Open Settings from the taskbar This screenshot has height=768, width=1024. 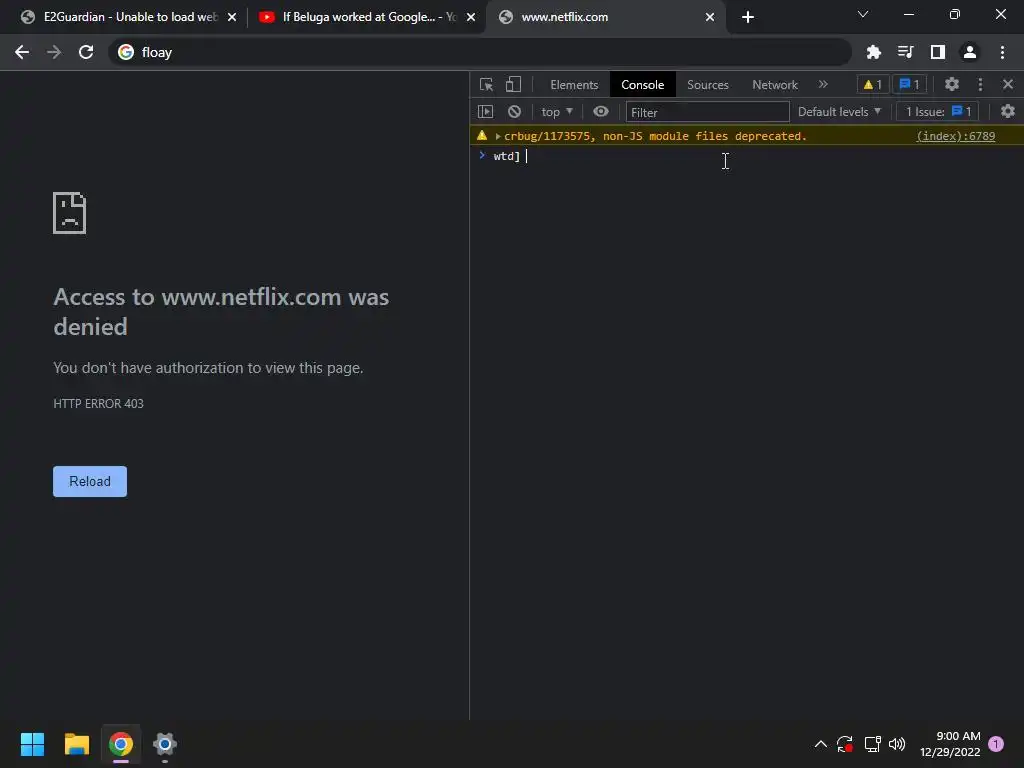[x=165, y=744]
